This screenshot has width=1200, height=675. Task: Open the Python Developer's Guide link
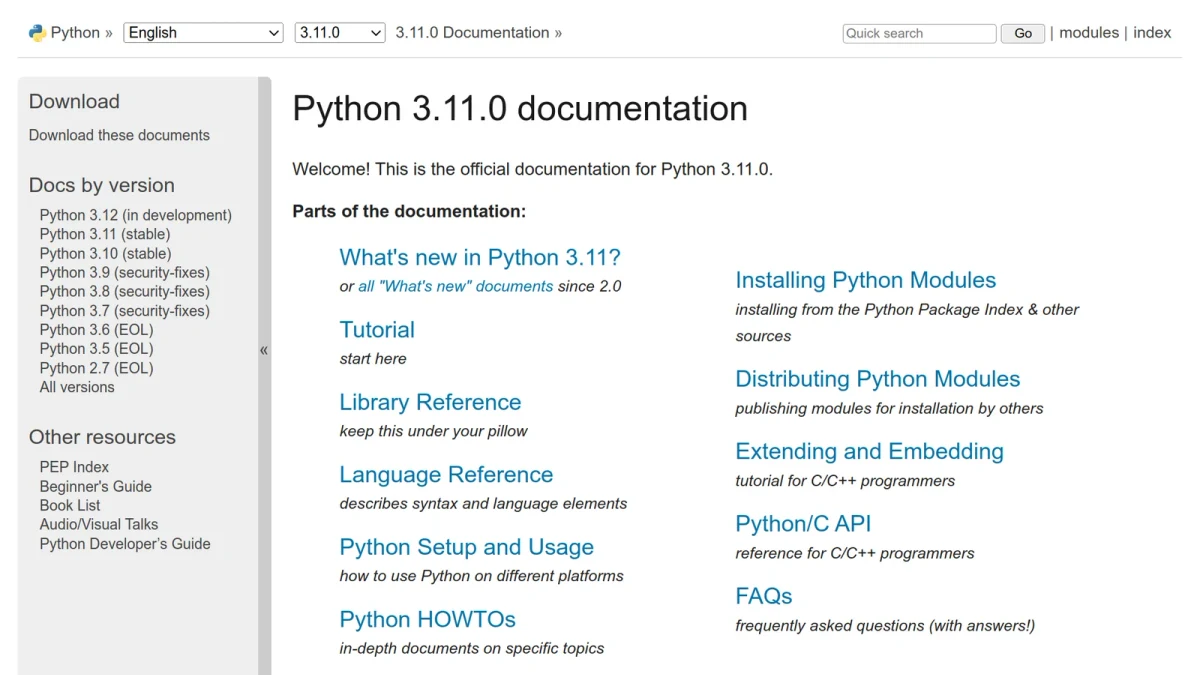coord(125,544)
